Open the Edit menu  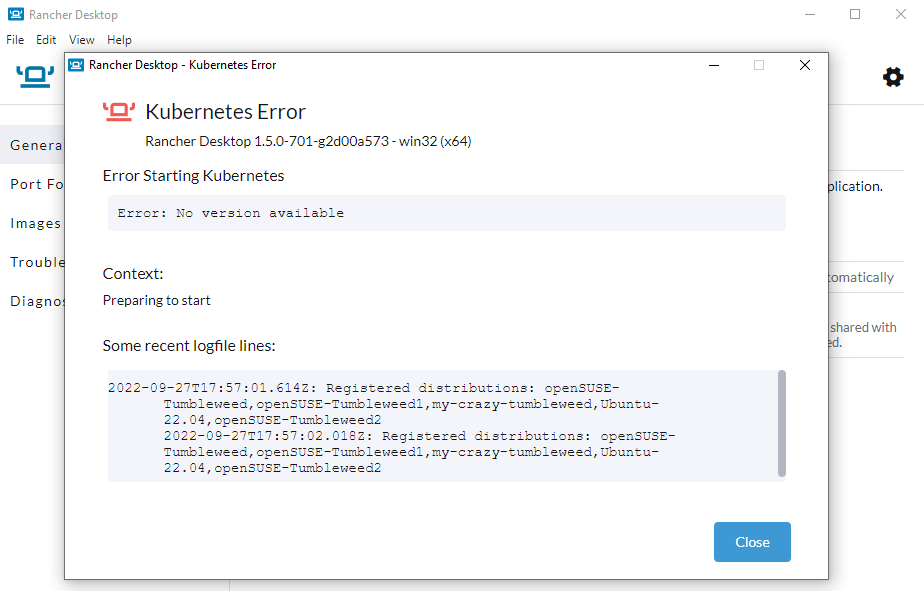(x=46, y=40)
